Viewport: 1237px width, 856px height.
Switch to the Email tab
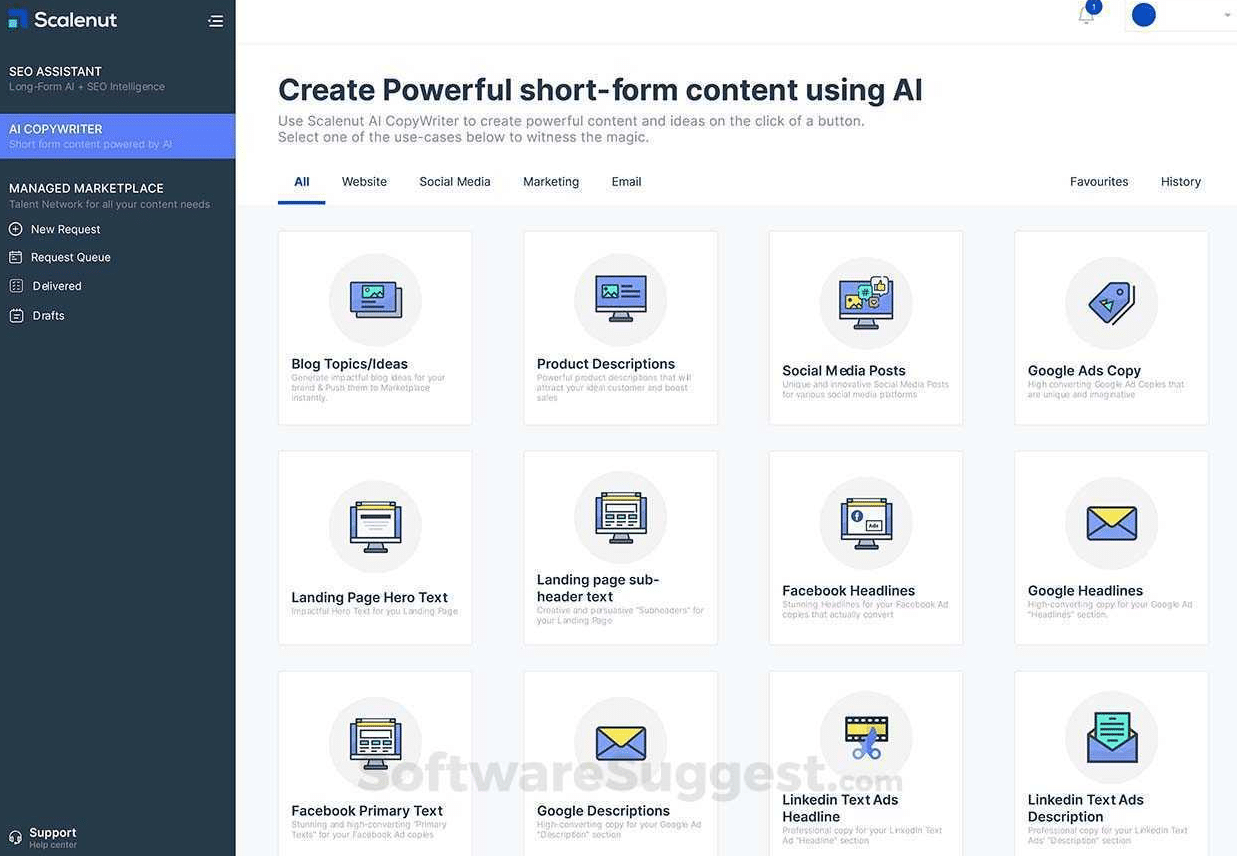click(627, 182)
